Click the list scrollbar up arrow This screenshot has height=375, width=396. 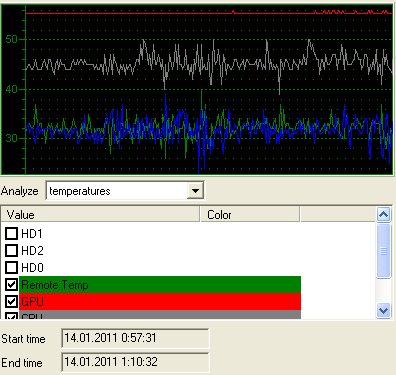coord(383,214)
